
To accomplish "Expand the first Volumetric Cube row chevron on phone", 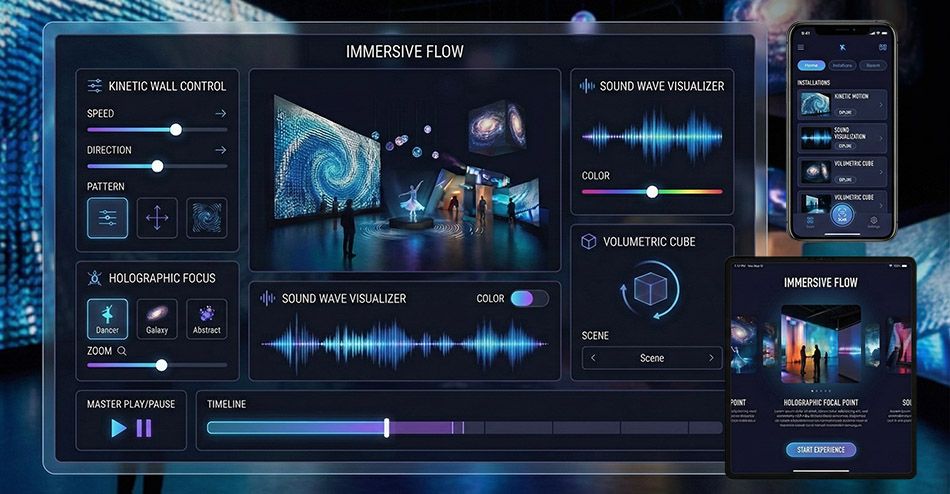I will click(881, 172).
